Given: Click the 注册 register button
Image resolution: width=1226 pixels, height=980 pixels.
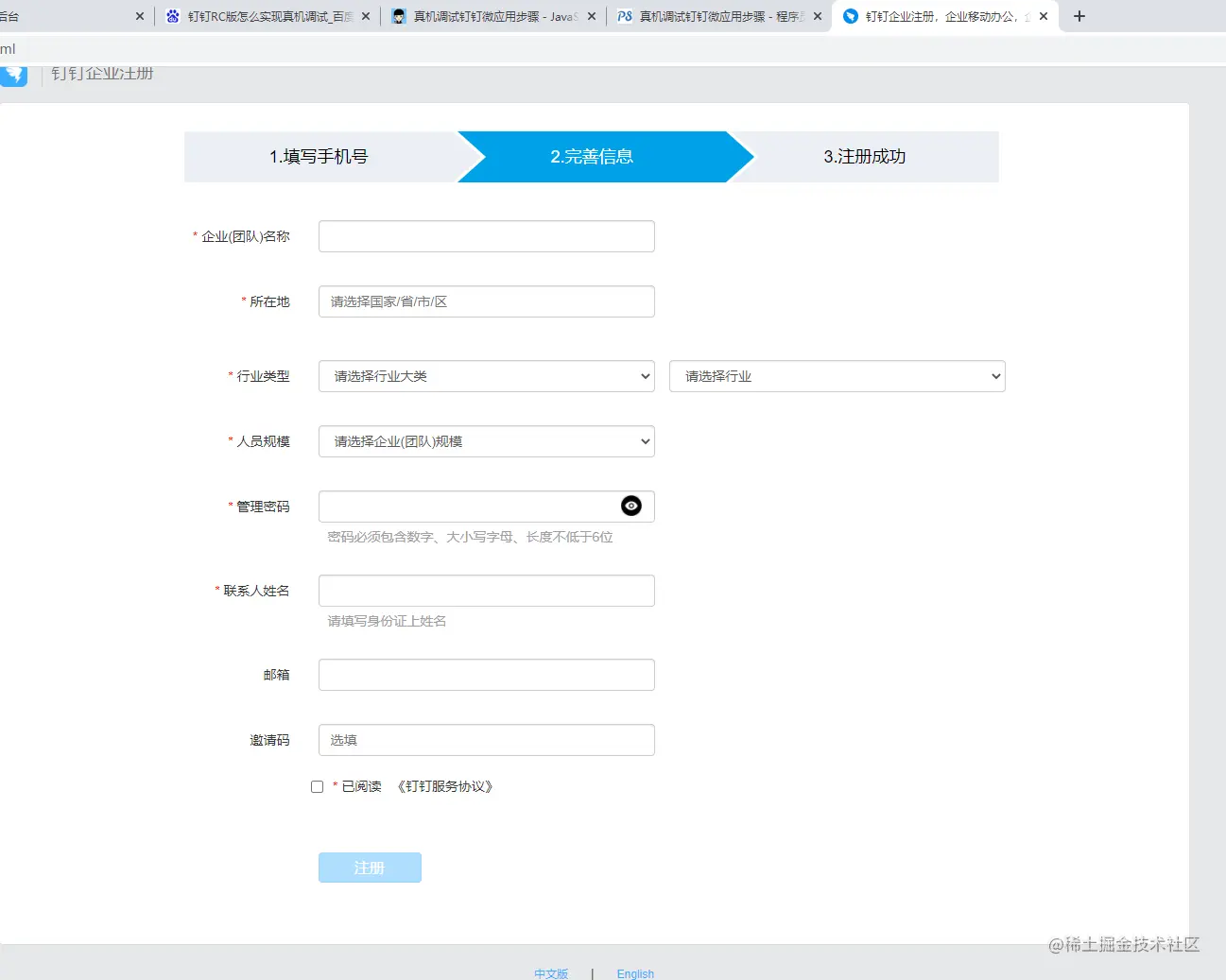Looking at the screenshot, I should pyautogui.click(x=370, y=867).
